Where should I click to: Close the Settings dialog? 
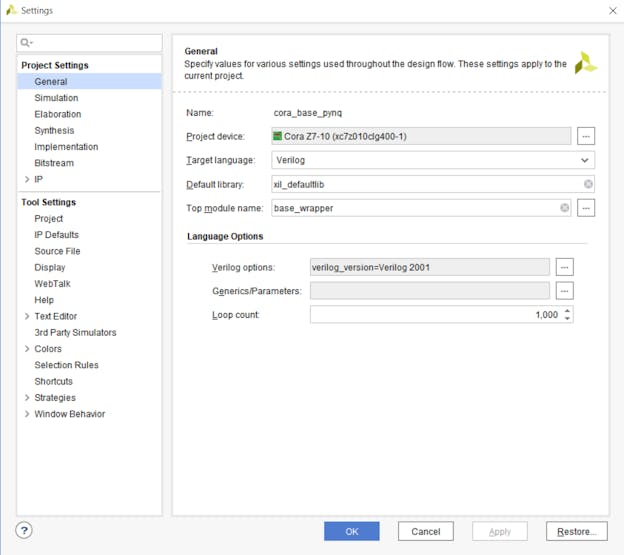pyautogui.click(x=612, y=11)
